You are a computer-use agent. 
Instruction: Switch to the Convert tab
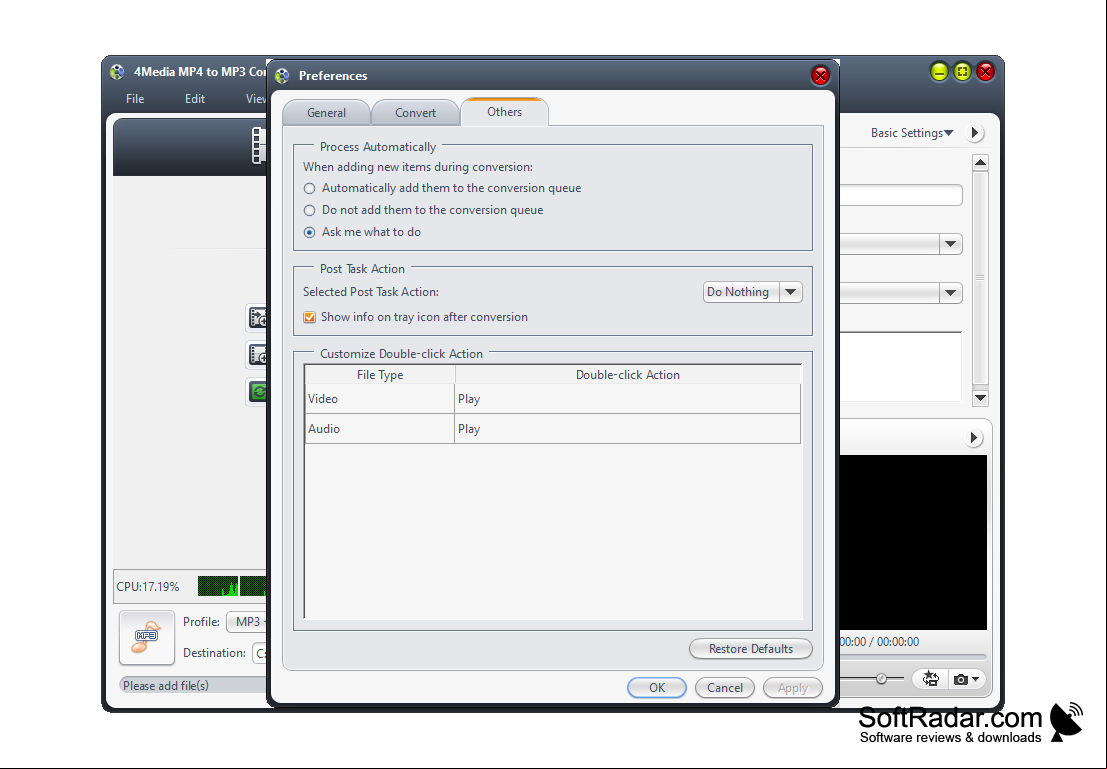pos(415,113)
